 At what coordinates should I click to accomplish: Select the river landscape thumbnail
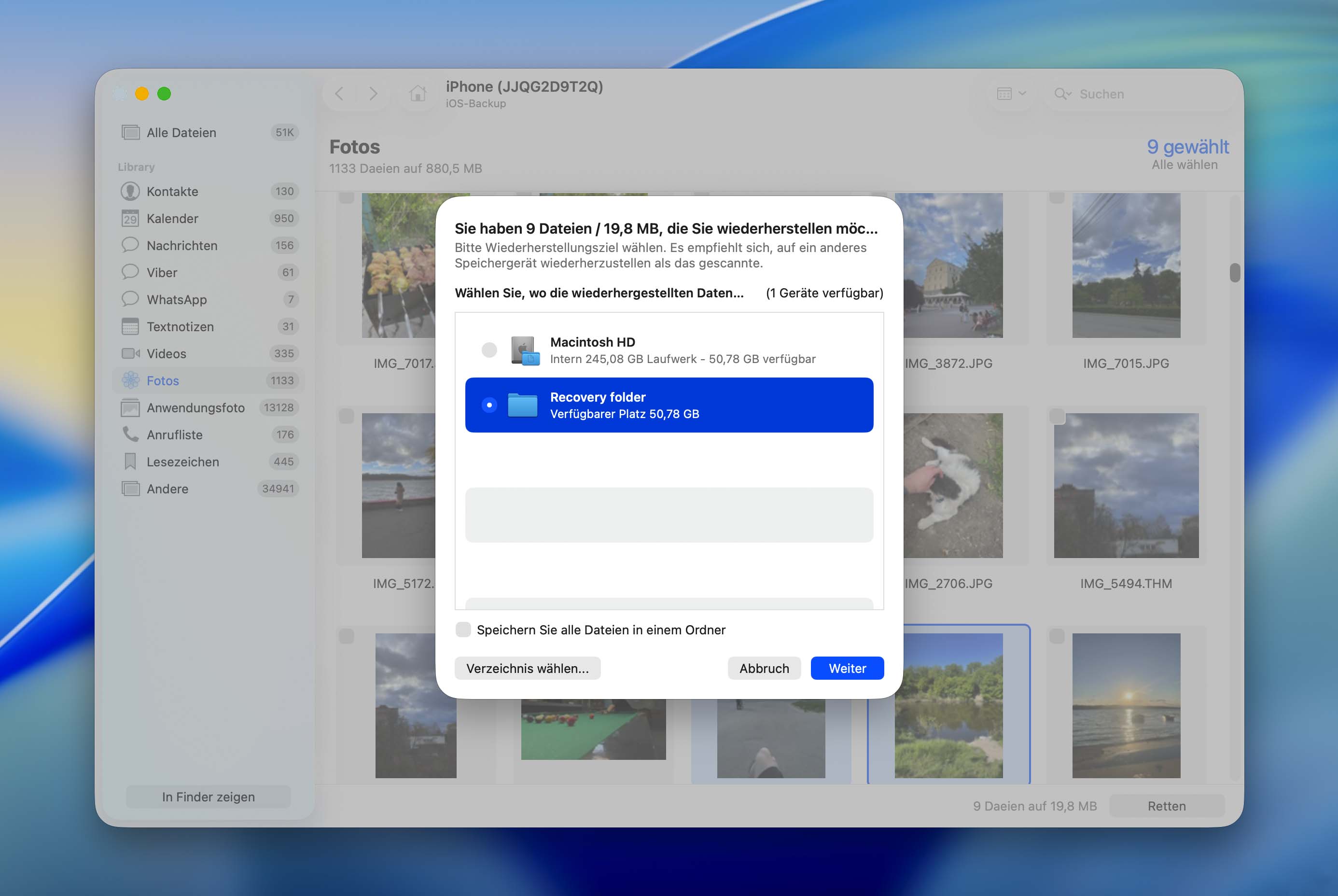(x=948, y=705)
